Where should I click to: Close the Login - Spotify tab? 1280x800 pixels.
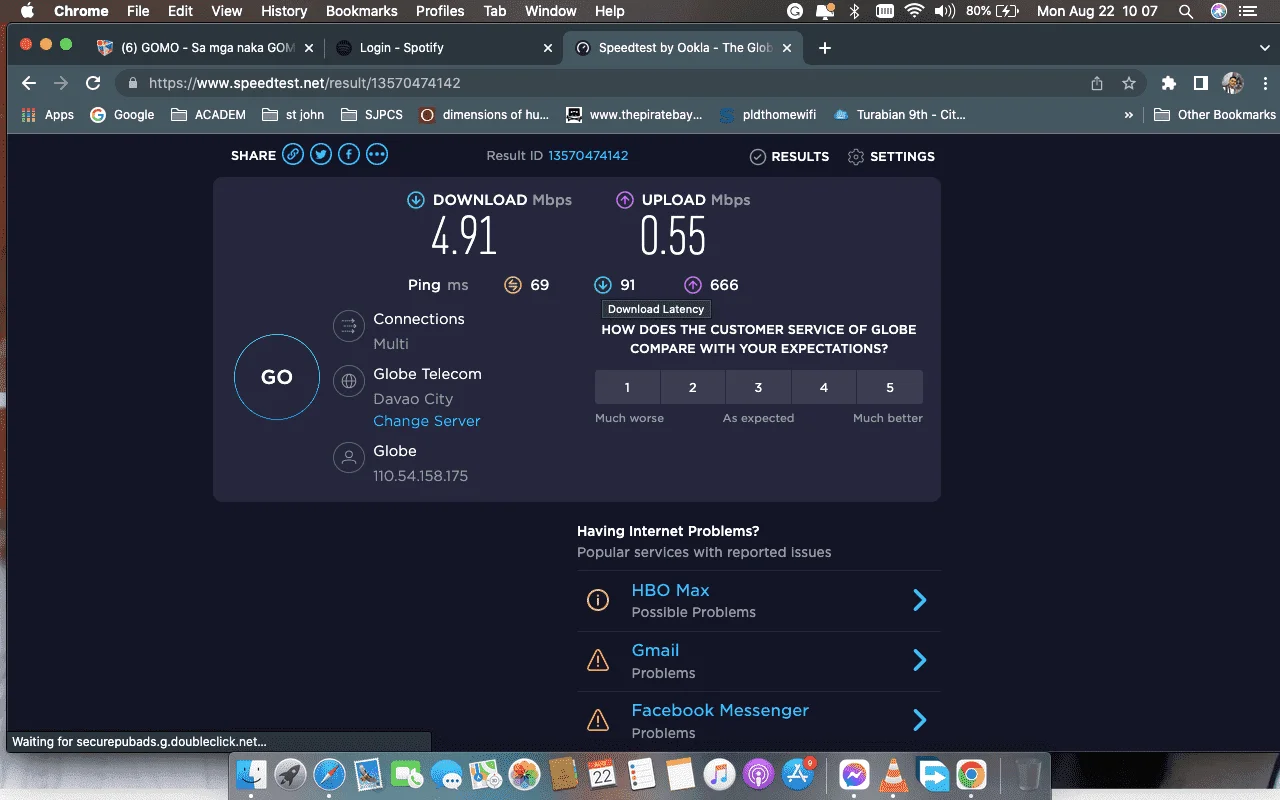(547, 48)
